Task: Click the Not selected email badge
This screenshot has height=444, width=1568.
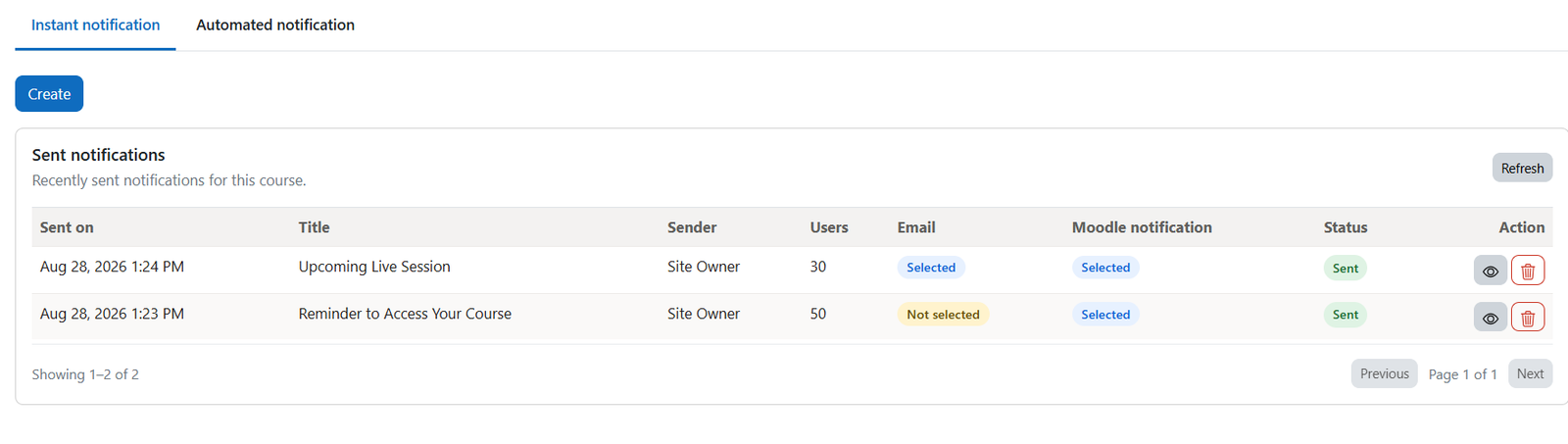Action: (x=943, y=315)
